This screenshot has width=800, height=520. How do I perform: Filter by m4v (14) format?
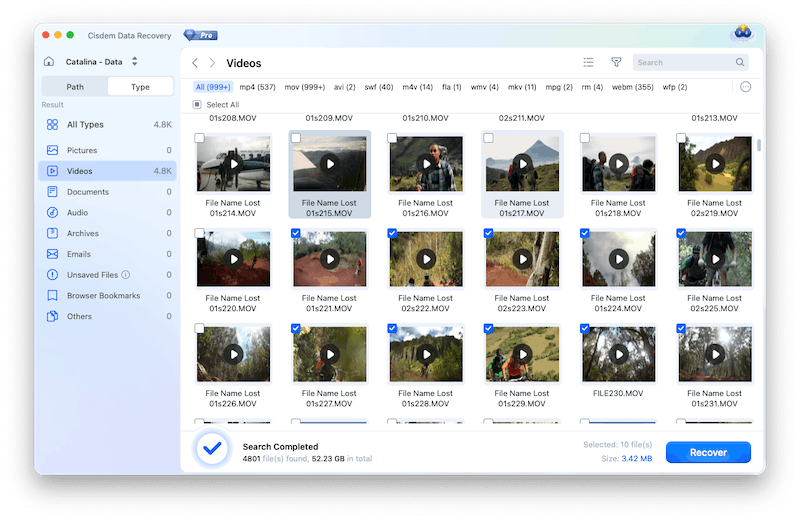pyautogui.click(x=417, y=87)
